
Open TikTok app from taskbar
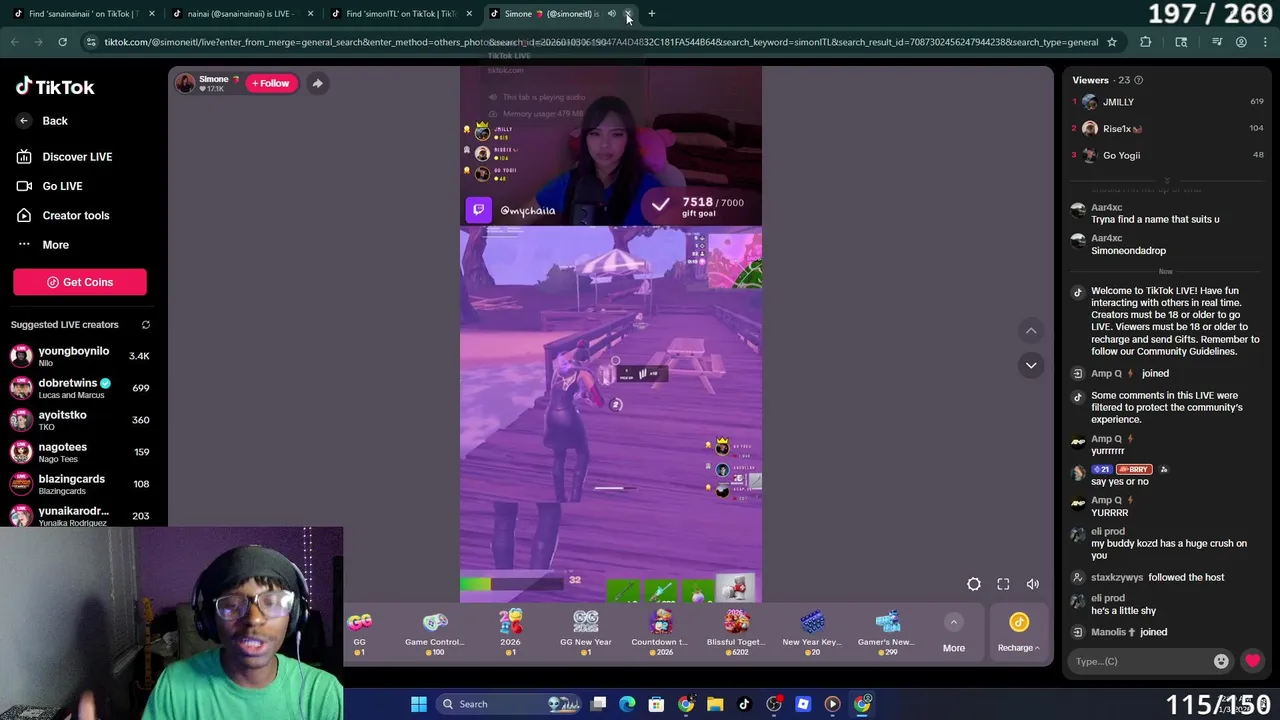[x=744, y=704]
